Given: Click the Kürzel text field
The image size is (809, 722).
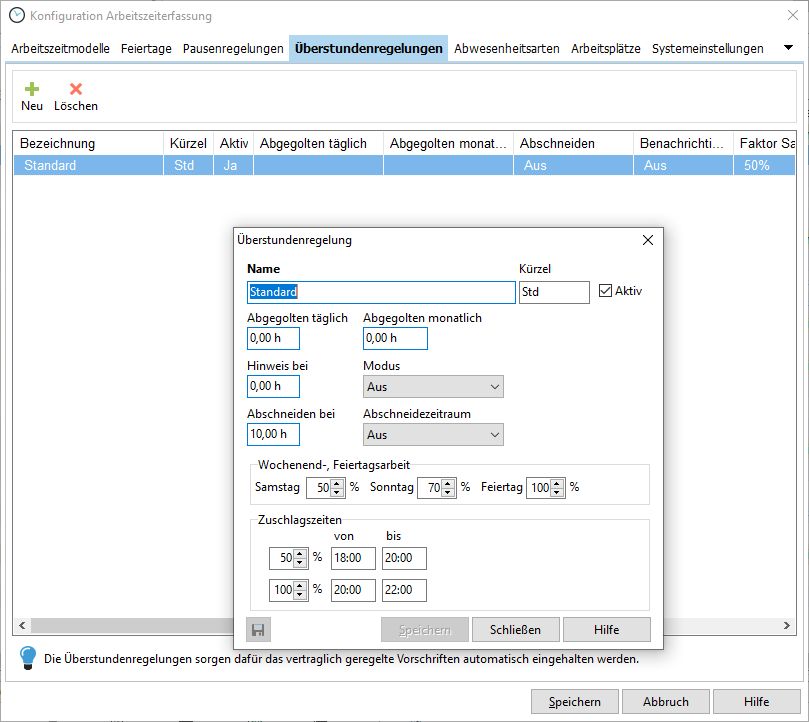Looking at the screenshot, I should [x=554, y=292].
